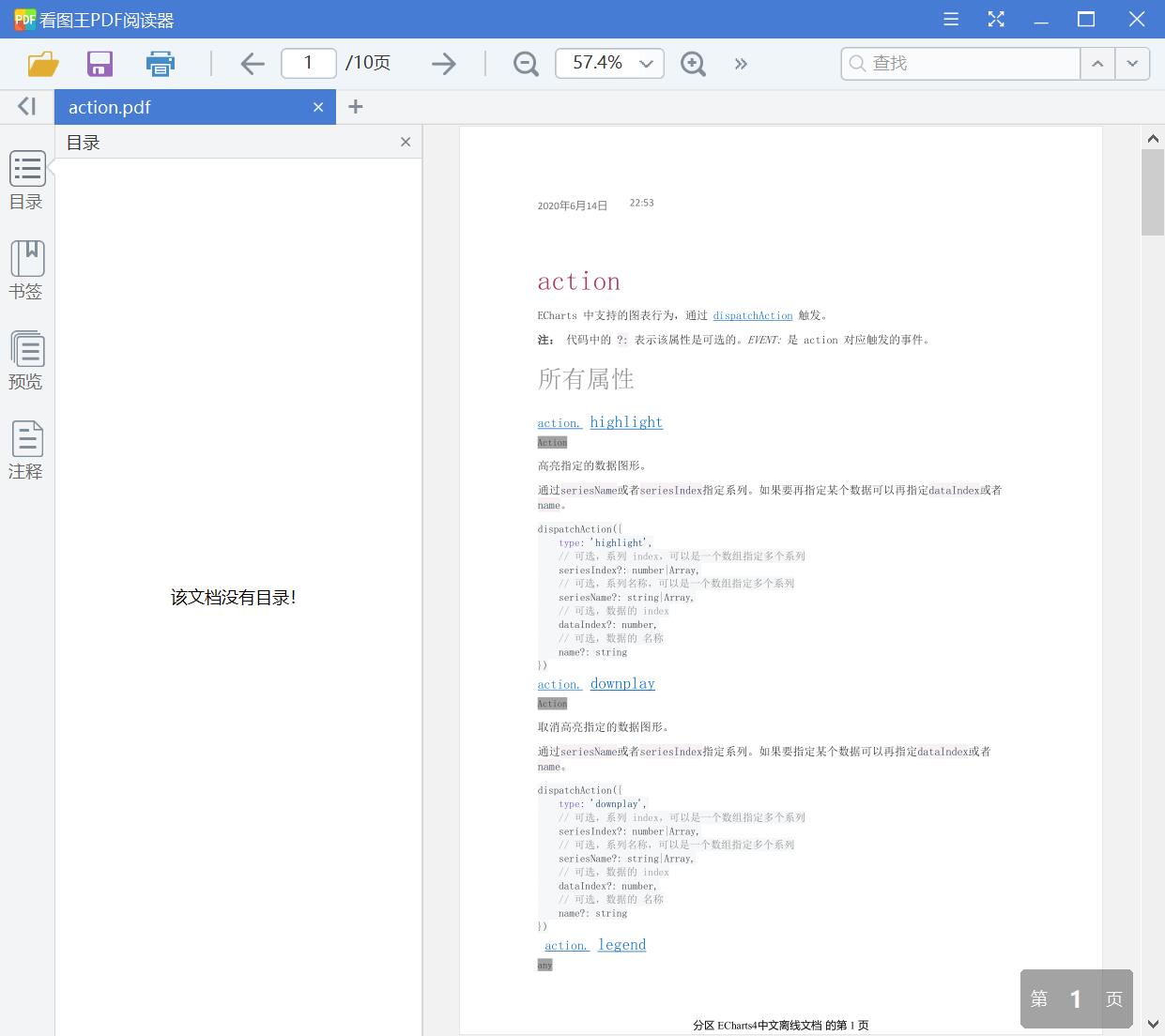Expand the extra toolbar tools chevron
The image size is (1165, 1036).
(741, 63)
